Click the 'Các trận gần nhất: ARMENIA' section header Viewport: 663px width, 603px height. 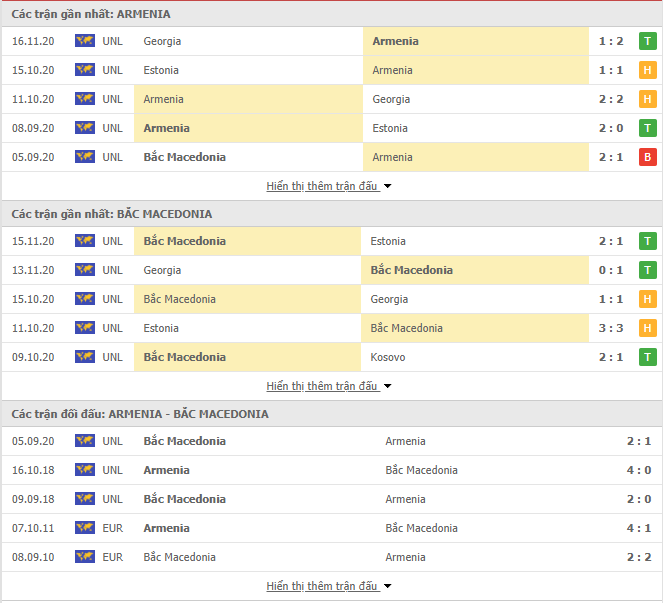click(91, 14)
